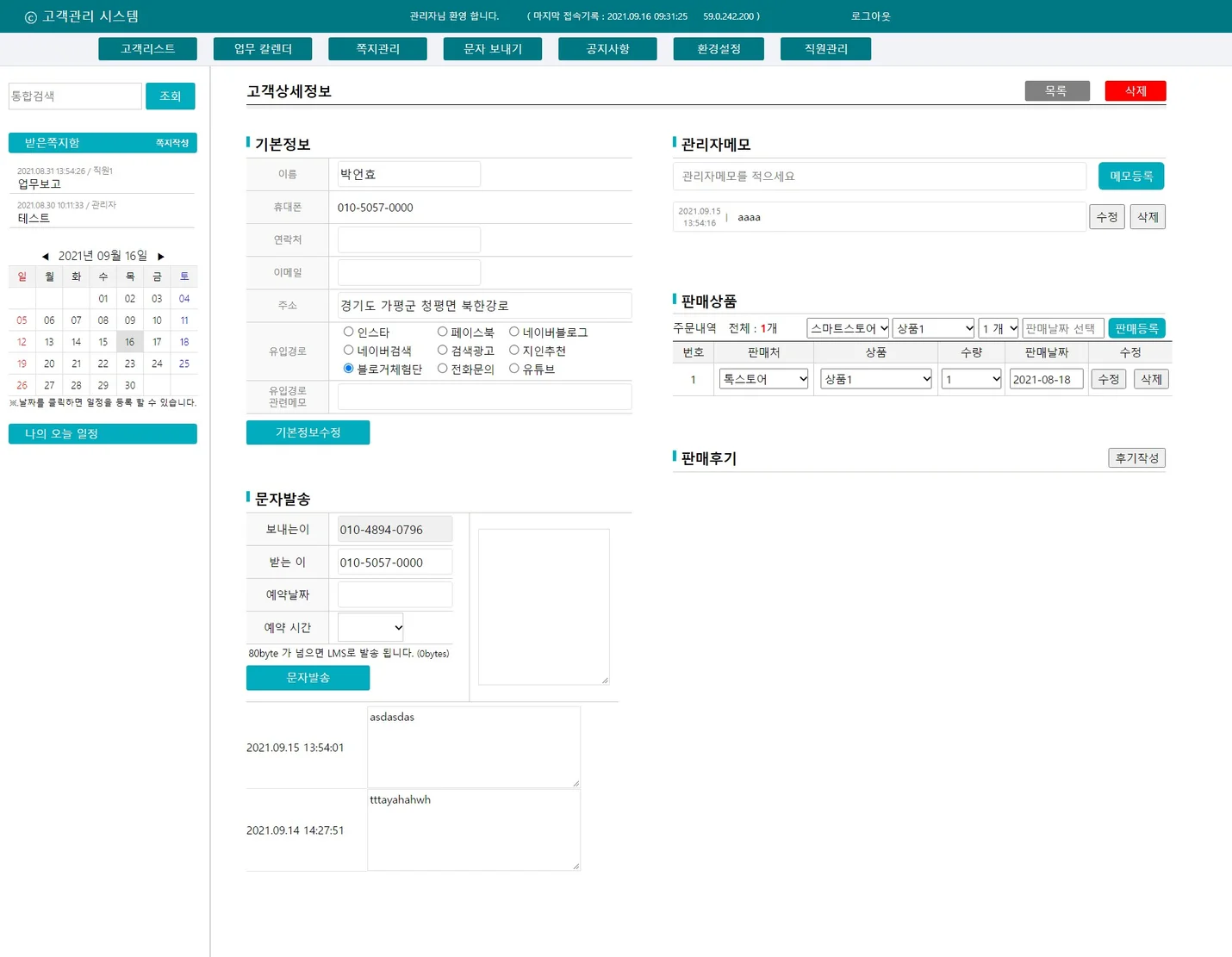
Task: Open the 톡스토어 seller dropdown in row 1
Action: coord(763,379)
